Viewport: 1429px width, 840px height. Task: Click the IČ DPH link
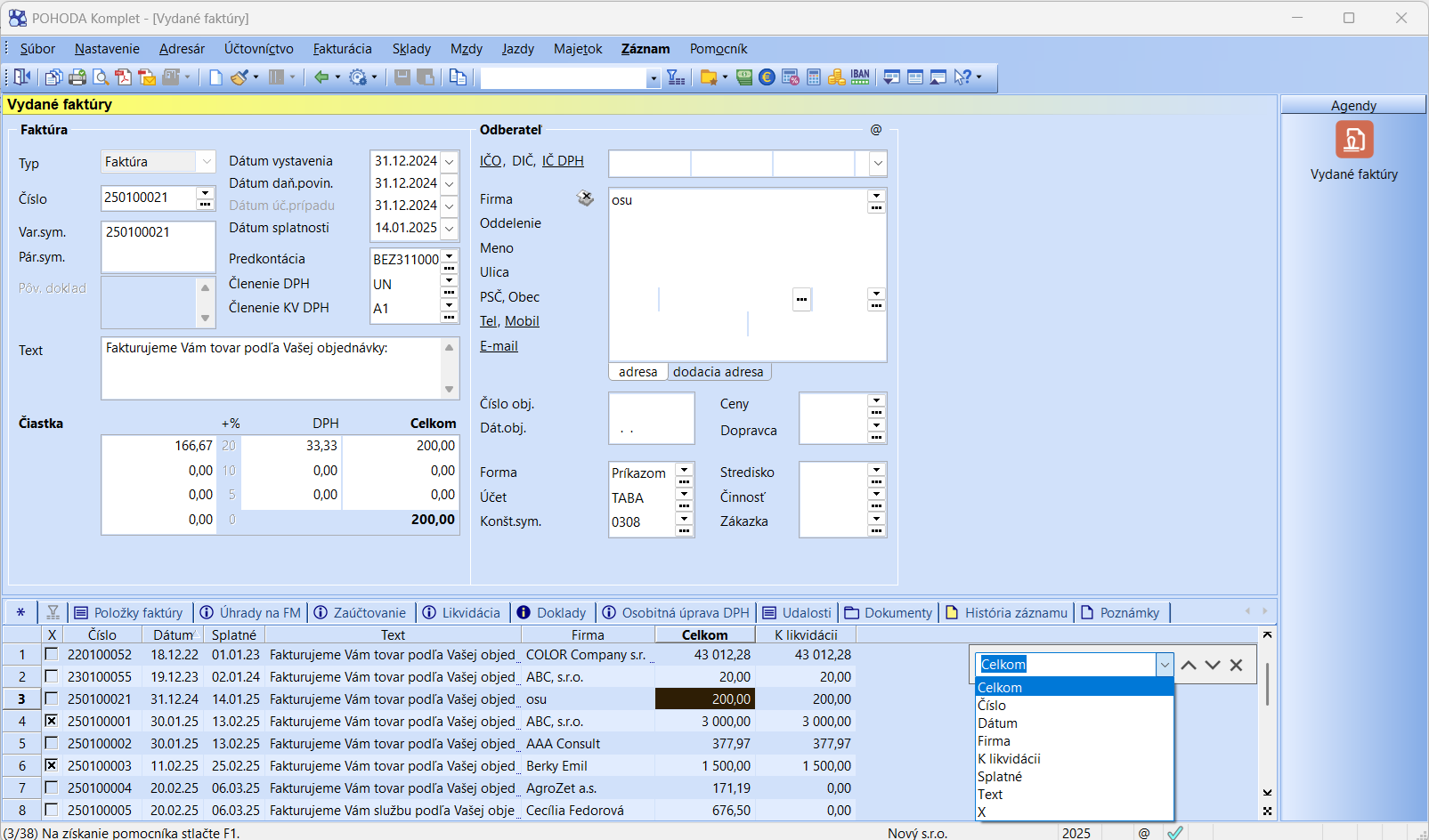pyautogui.click(x=563, y=161)
